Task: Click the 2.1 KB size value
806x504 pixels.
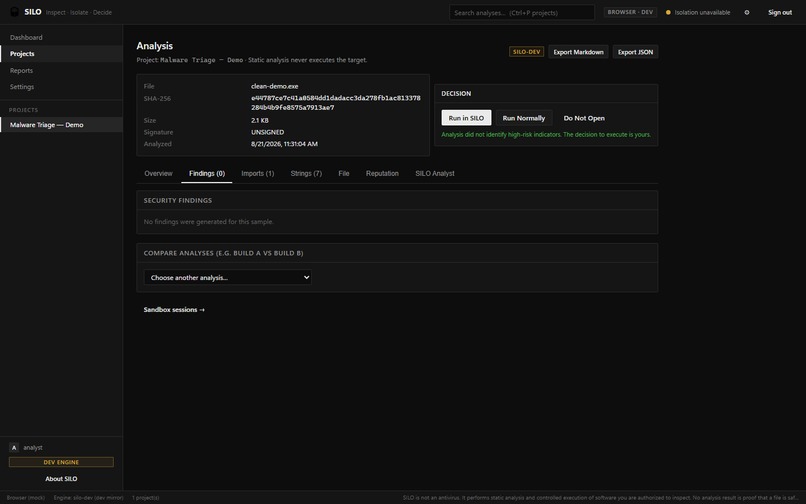Action: (260, 120)
